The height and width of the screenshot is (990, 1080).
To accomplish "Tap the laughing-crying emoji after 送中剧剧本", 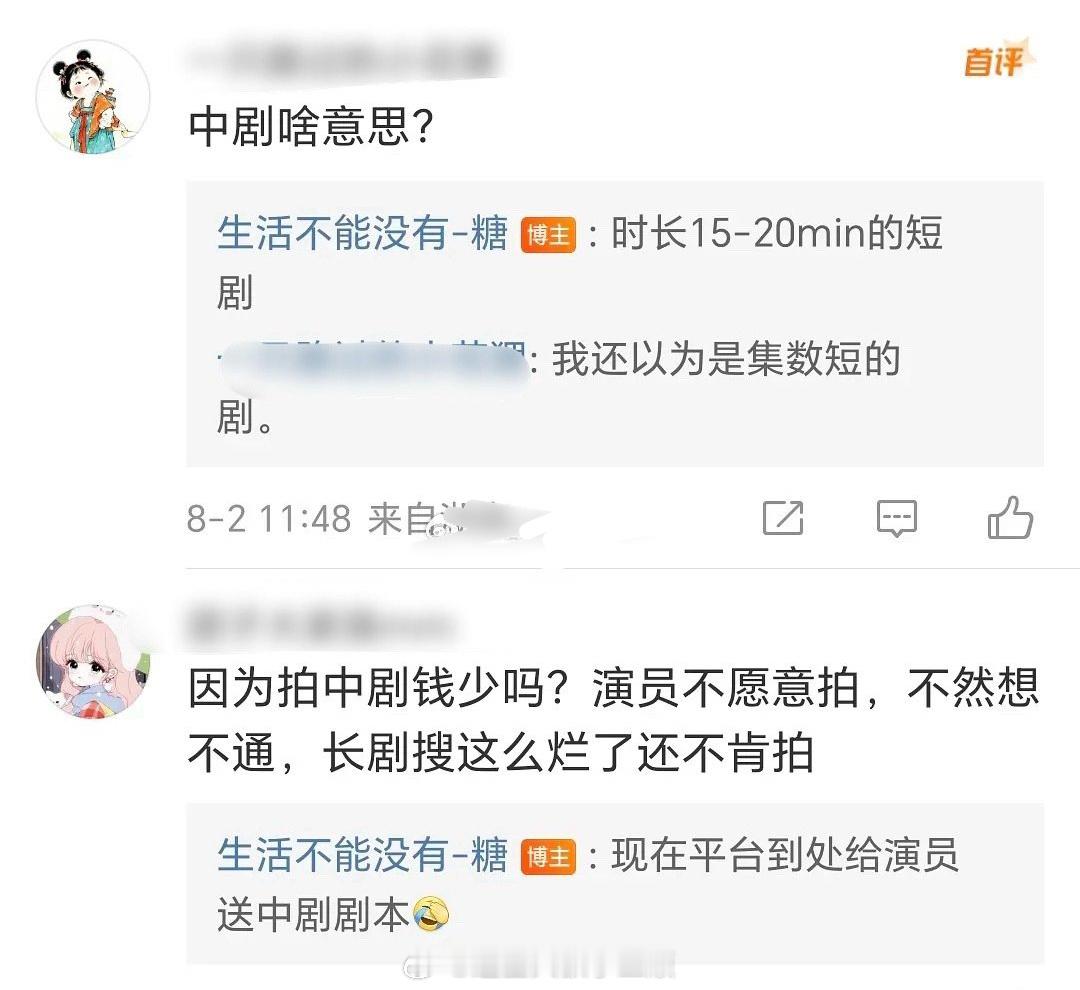I will pos(432,914).
